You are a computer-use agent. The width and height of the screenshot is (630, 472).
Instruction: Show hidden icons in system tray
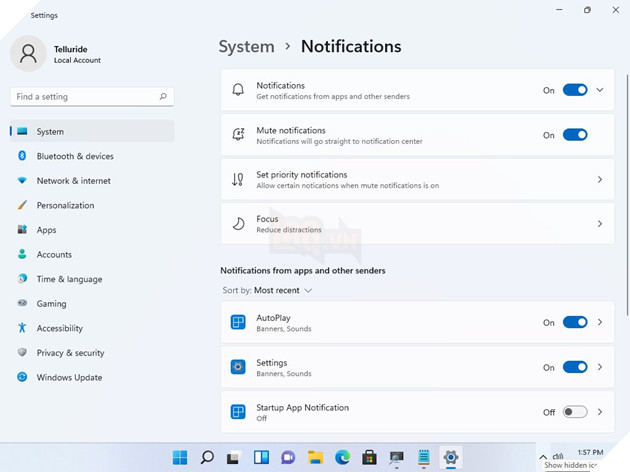coord(543,457)
